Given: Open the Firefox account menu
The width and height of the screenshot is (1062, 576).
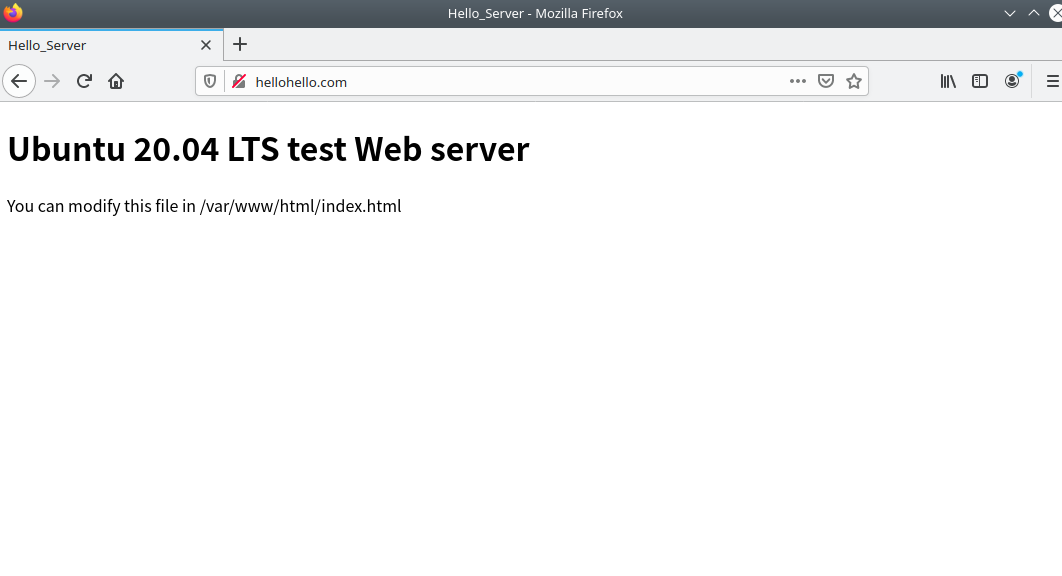Looking at the screenshot, I should coord(1012,81).
